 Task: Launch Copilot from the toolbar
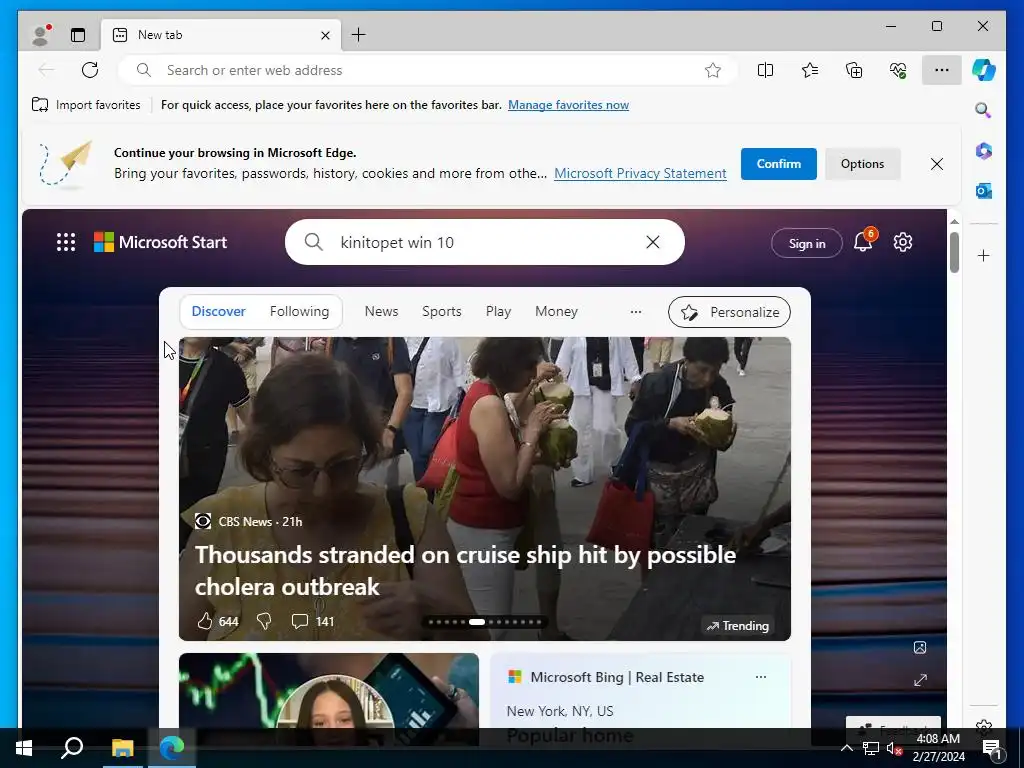(984, 70)
